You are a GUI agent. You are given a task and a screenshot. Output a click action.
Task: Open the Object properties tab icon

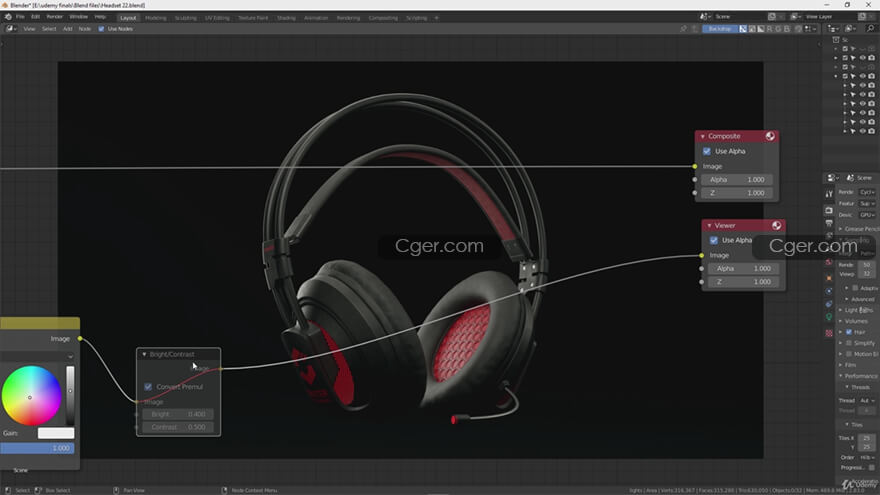(x=829, y=278)
